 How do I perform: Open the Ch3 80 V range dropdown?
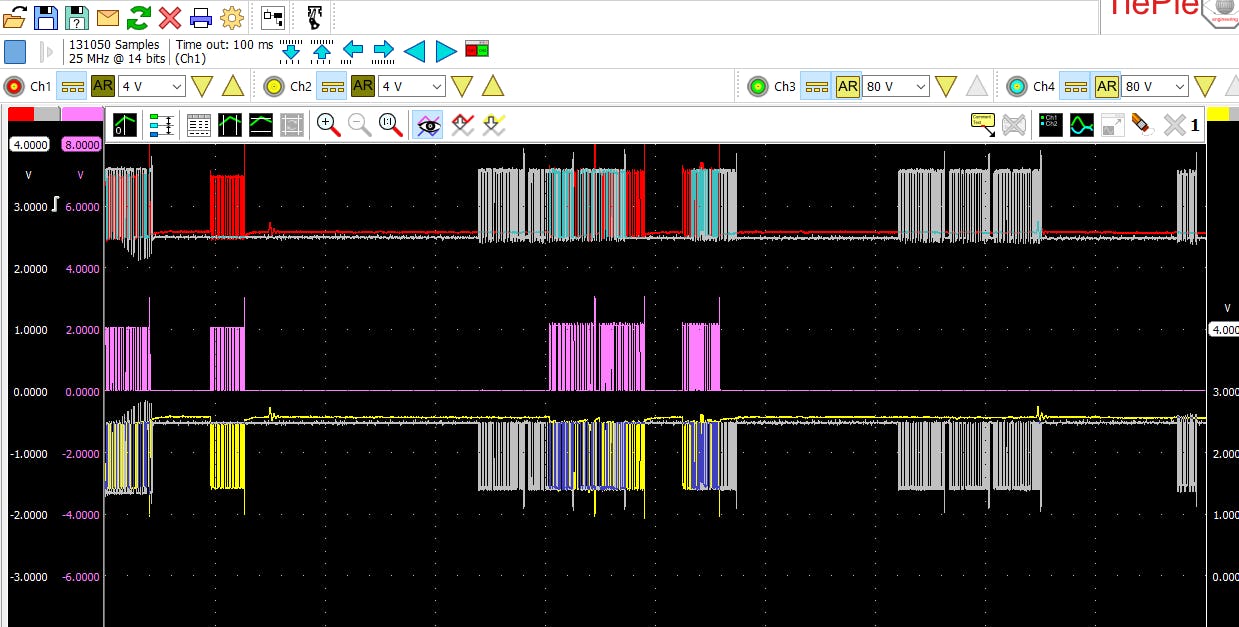point(897,86)
